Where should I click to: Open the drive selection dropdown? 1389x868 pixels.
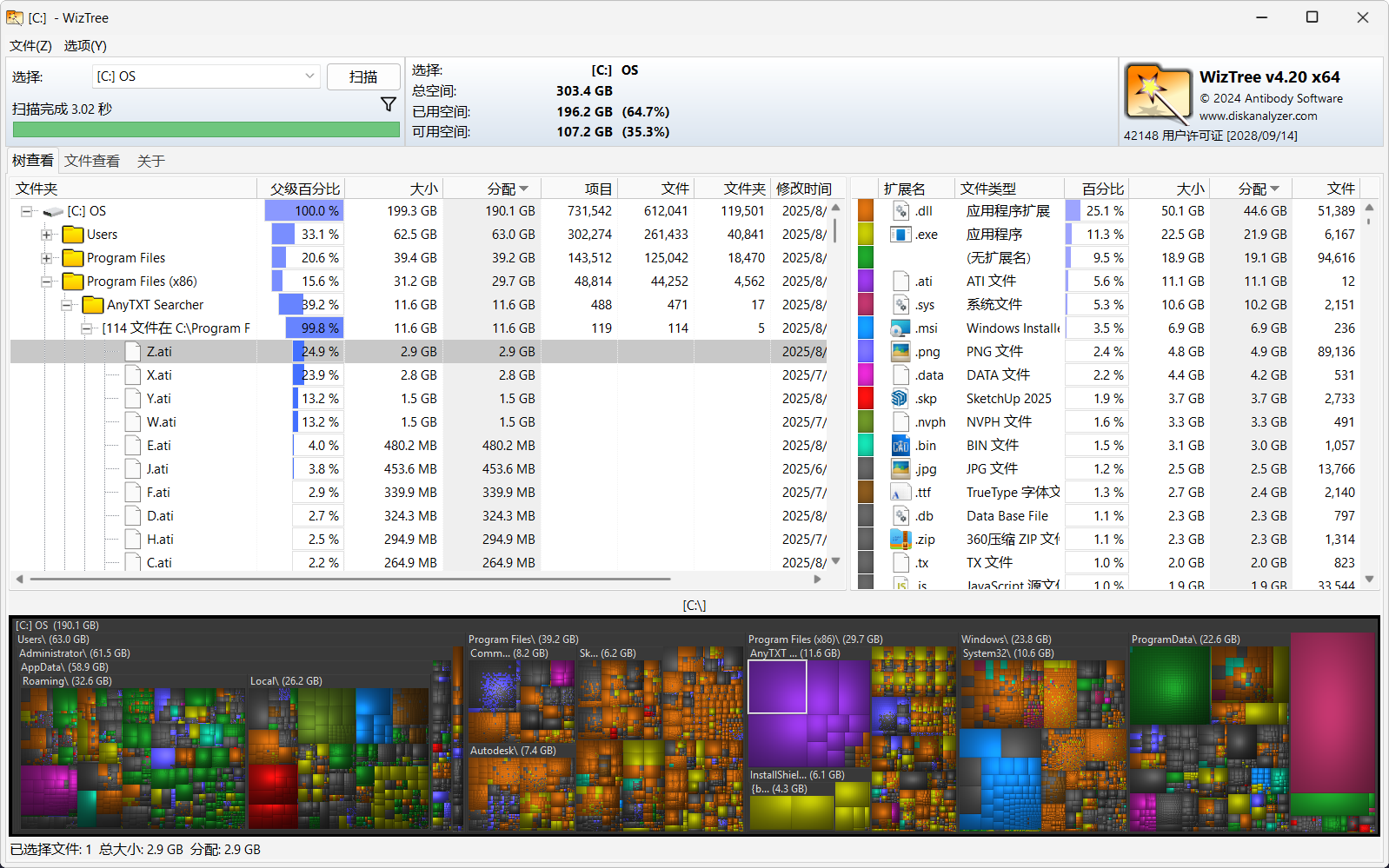click(x=309, y=76)
